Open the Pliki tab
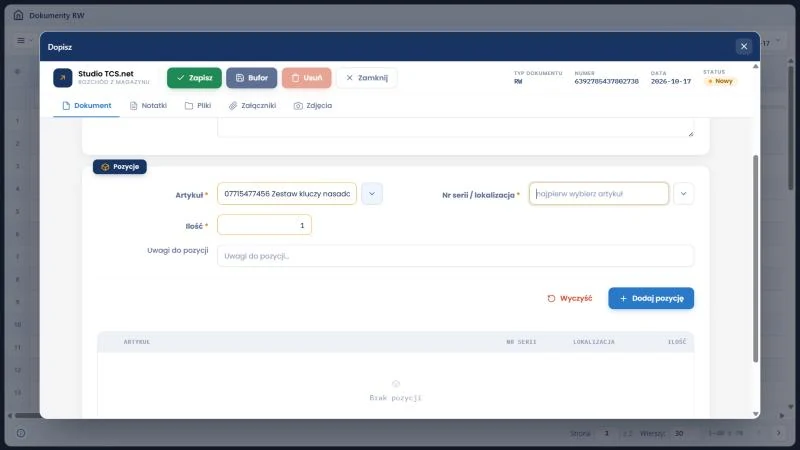Viewport: 800px width, 450px height. pyautogui.click(x=198, y=106)
